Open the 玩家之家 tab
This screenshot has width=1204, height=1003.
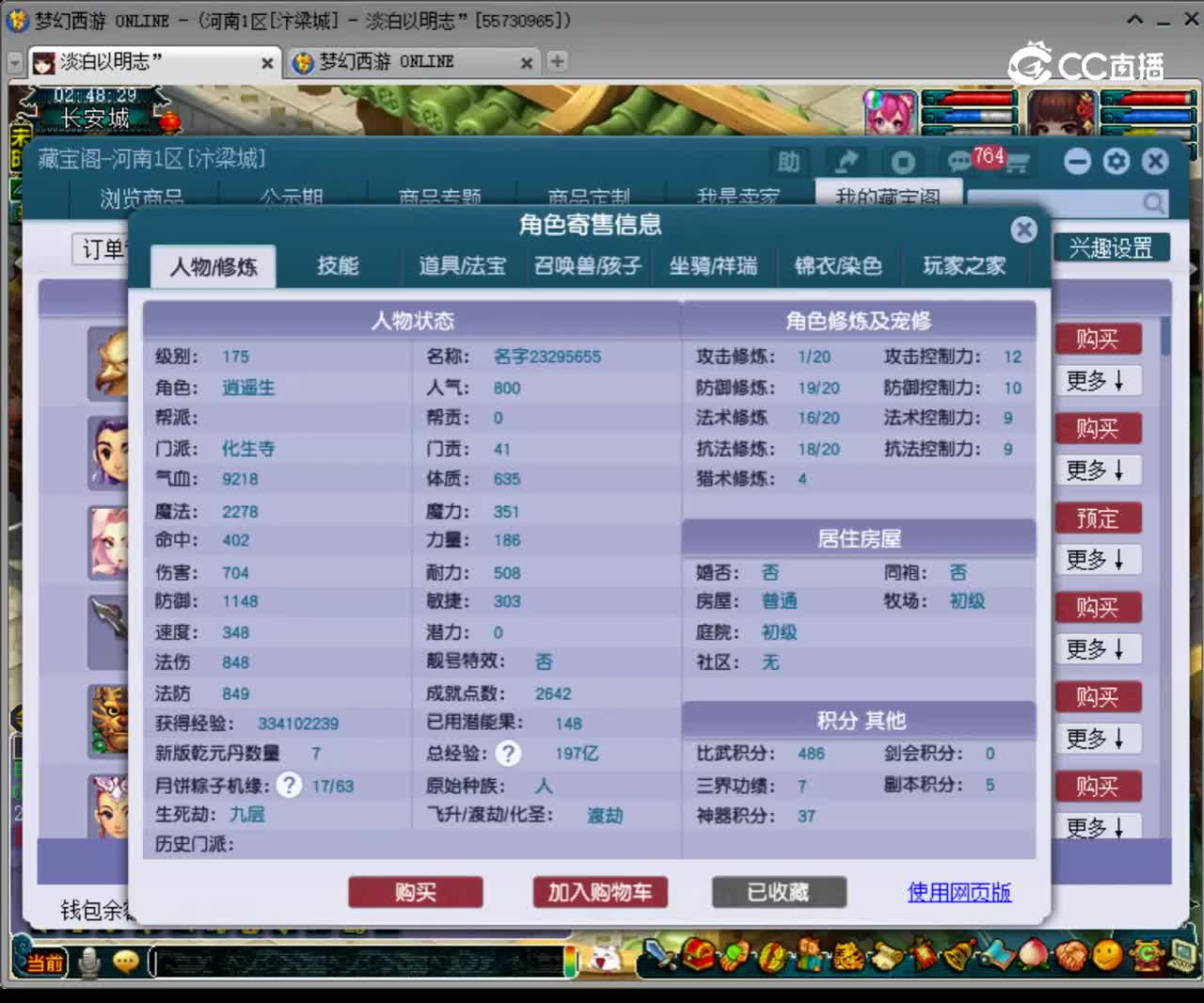964,266
